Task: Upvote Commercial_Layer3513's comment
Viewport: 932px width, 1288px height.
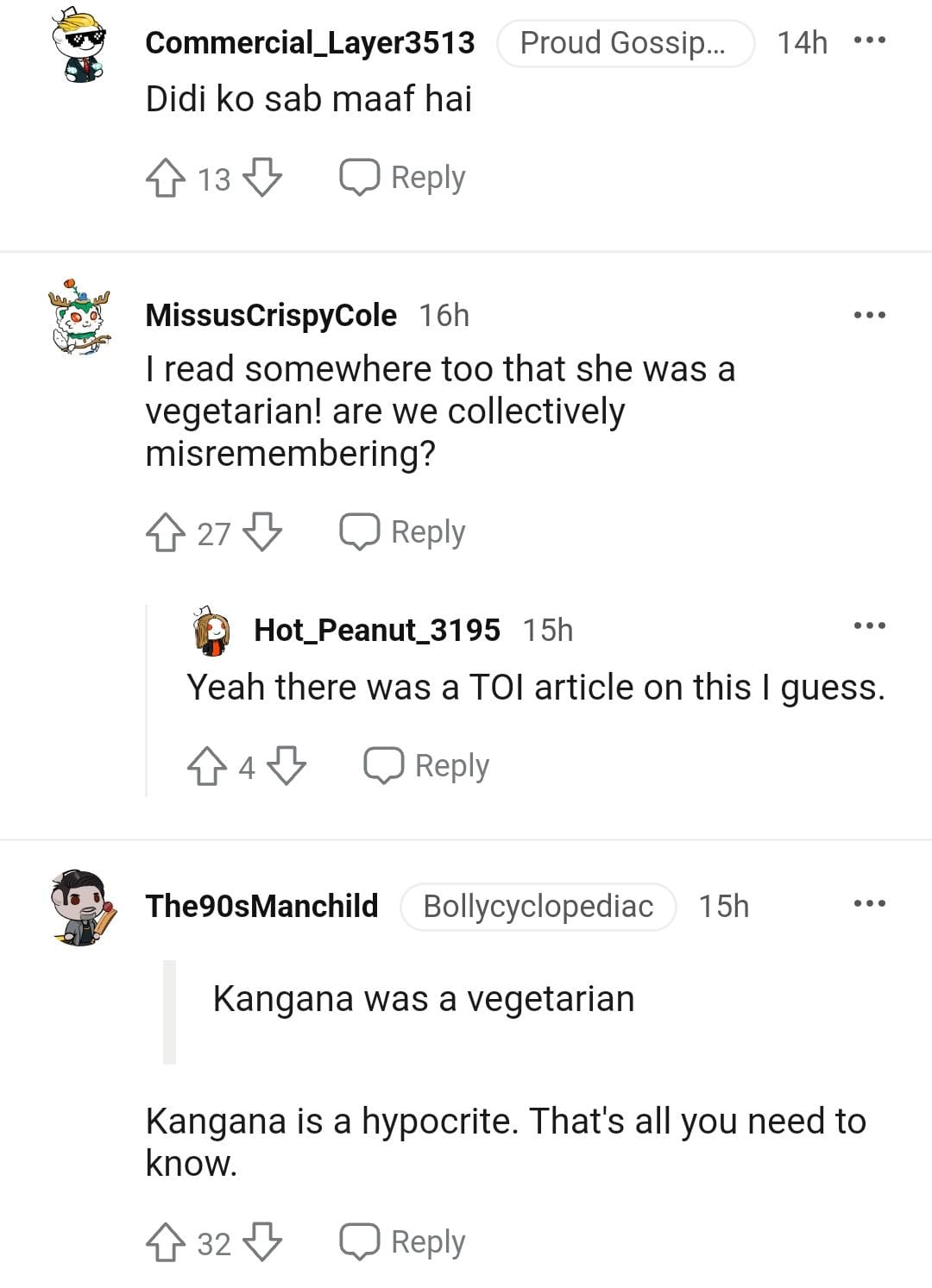Action: (x=165, y=179)
